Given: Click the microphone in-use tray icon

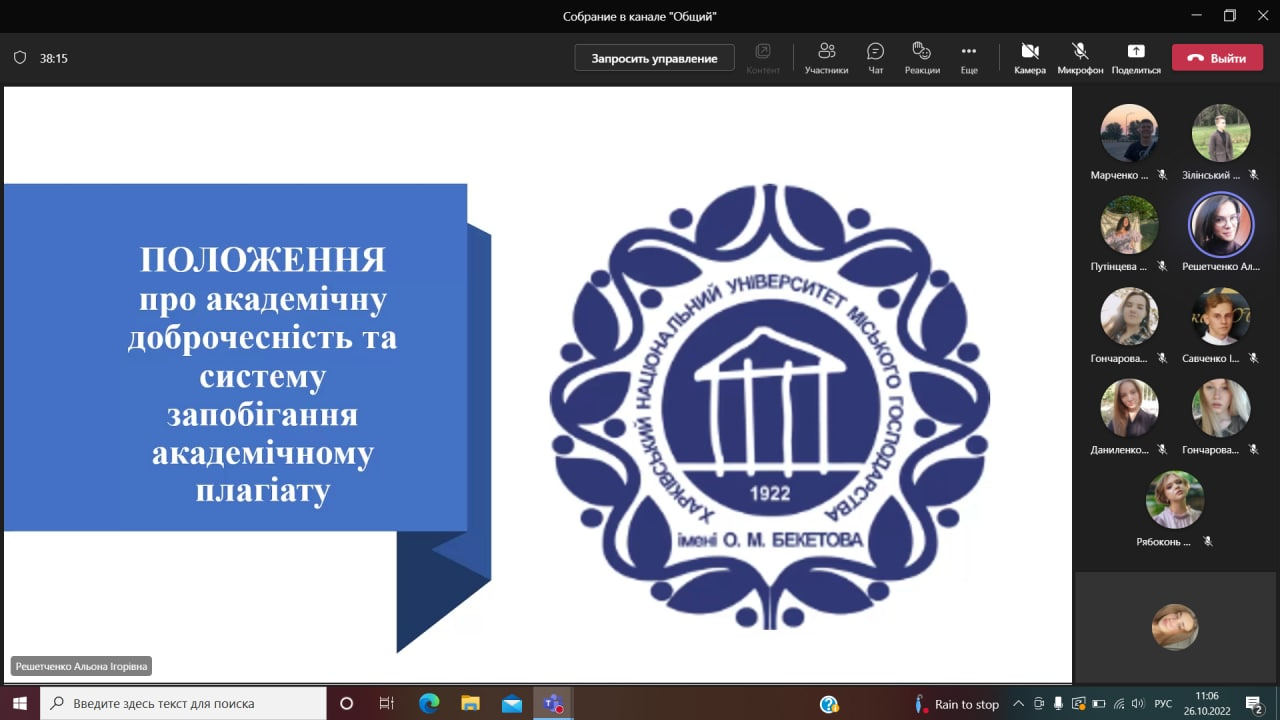Looking at the screenshot, I should pyautogui.click(x=1059, y=704).
